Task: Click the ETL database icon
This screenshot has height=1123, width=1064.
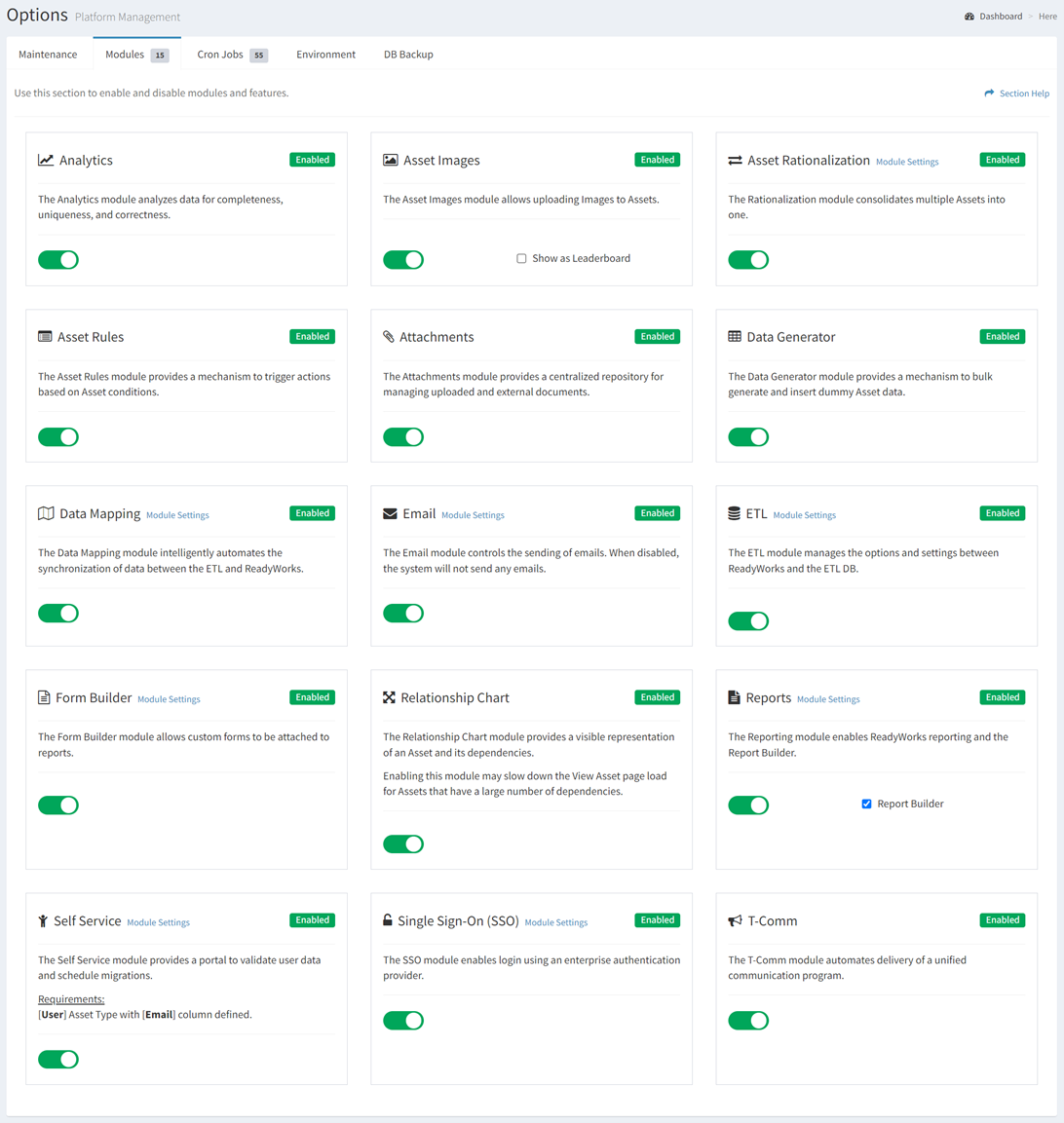Action: pos(735,513)
